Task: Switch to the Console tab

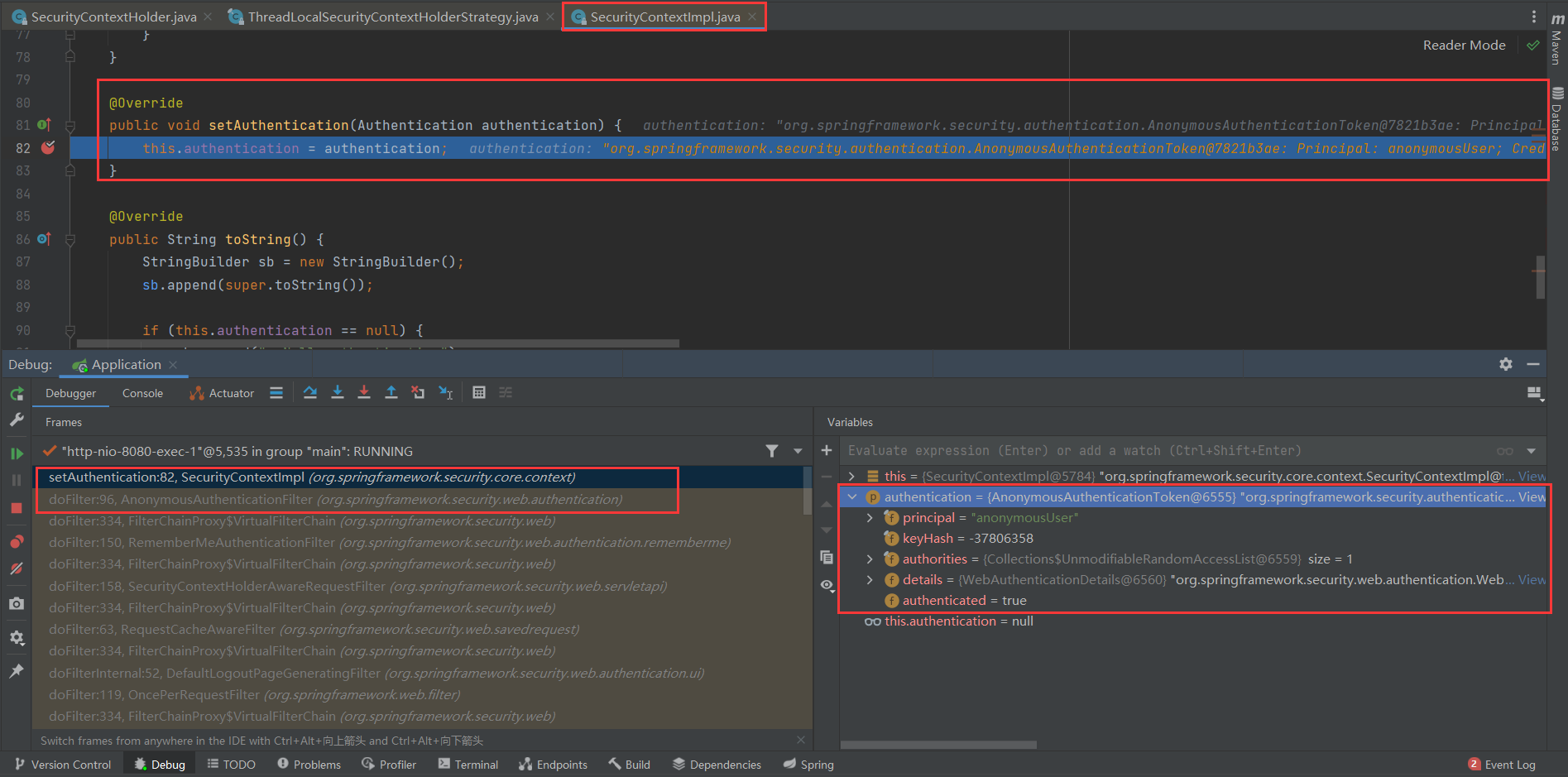Action: (141, 393)
